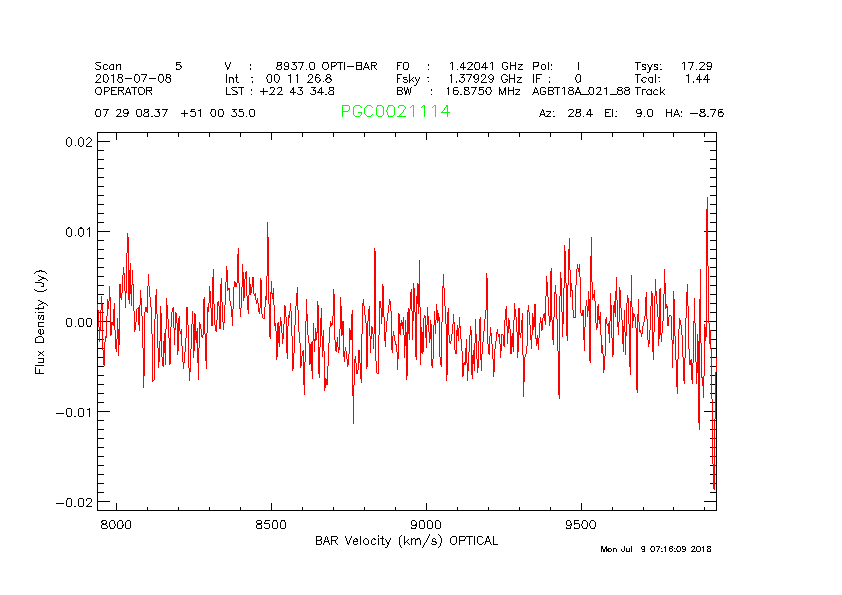Screen dimensions: 842x595
Task: Click the AGBT18A_021_88 Track project text
Action: coord(598,90)
